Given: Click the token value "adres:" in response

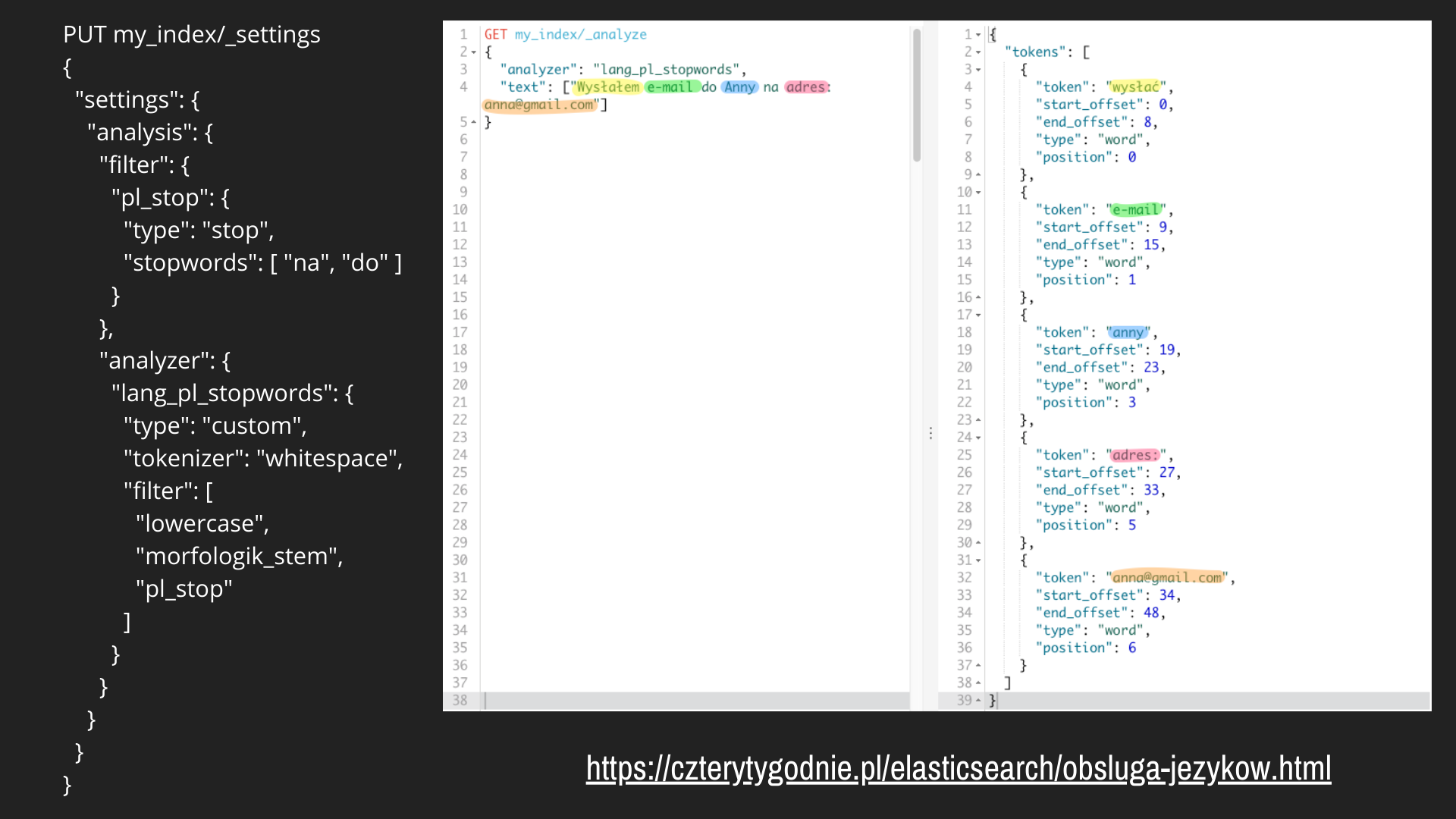Looking at the screenshot, I should point(1136,455).
